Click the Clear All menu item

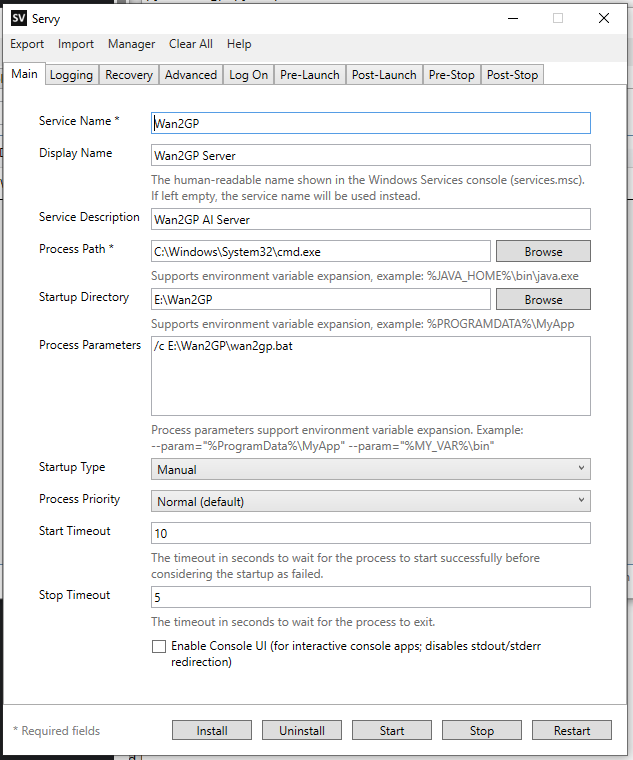(191, 44)
